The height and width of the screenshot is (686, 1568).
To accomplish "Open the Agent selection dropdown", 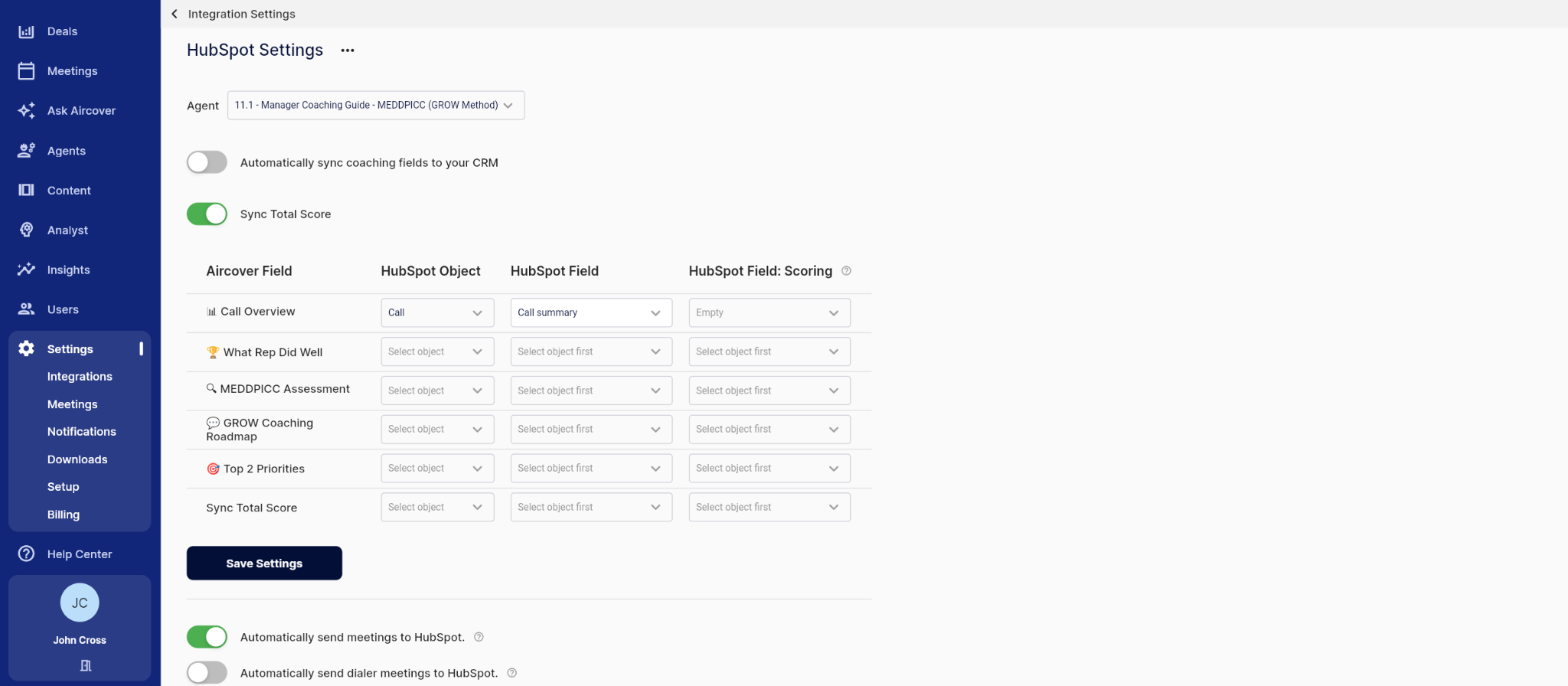I will (x=376, y=105).
